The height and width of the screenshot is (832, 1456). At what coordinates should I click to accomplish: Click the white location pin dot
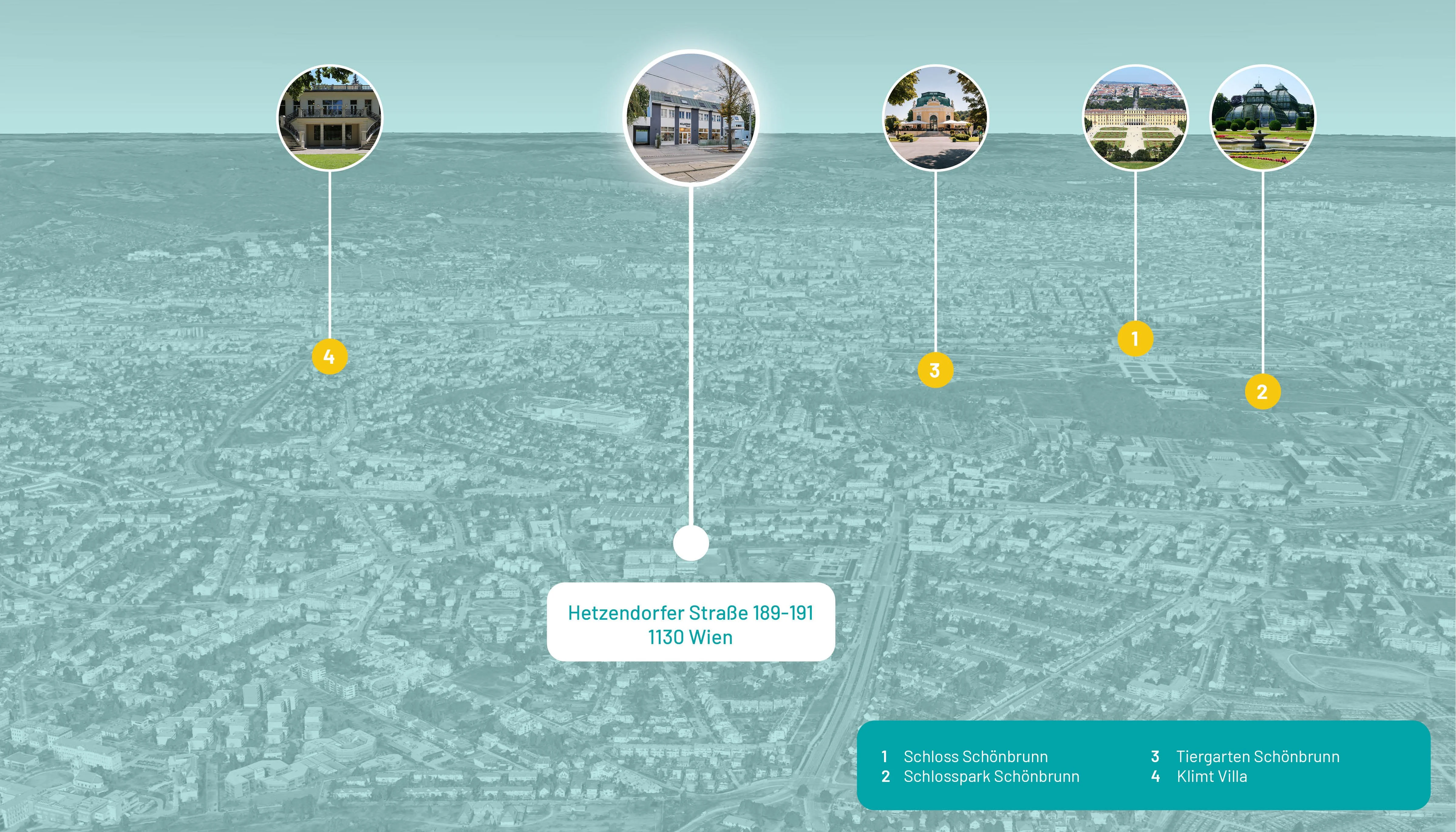click(x=691, y=543)
